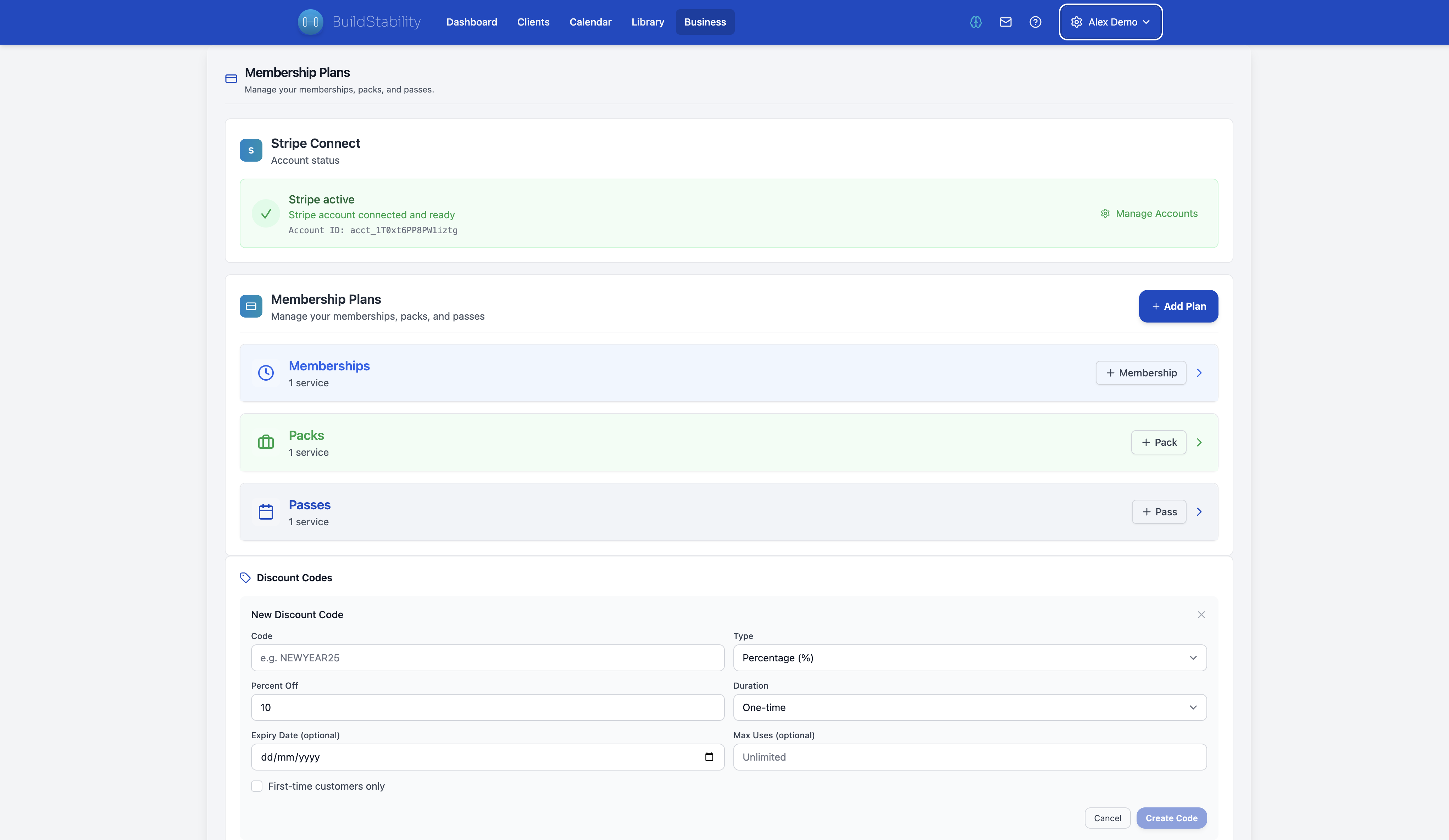Focus the Expiry Date field
Image resolution: width=1449 pixels, height=840 pixels.
488,757
